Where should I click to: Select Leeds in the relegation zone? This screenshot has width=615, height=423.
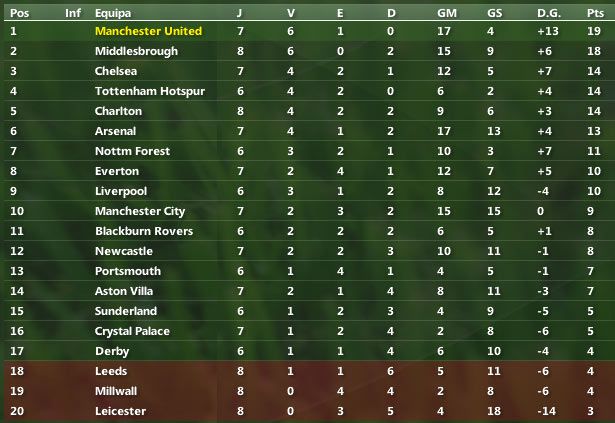111,371
